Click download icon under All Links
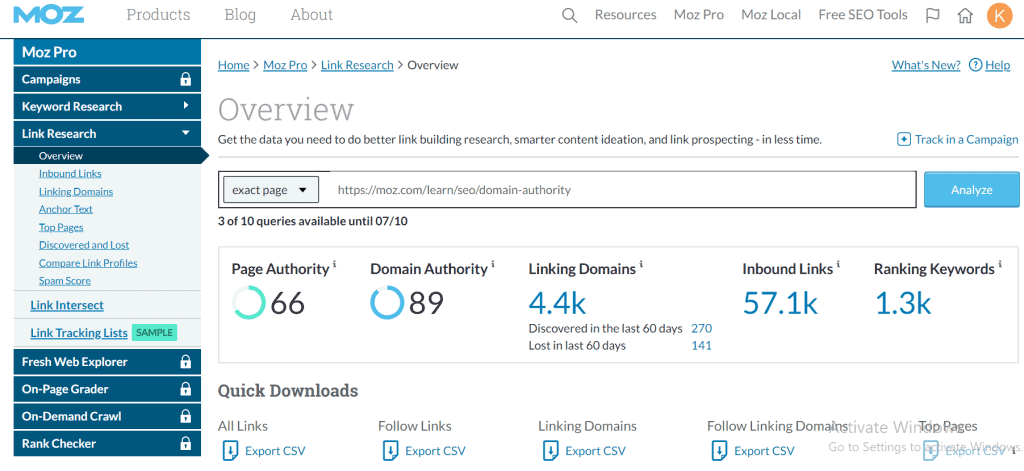This screenshot has width=1024, height=471. 230,451
